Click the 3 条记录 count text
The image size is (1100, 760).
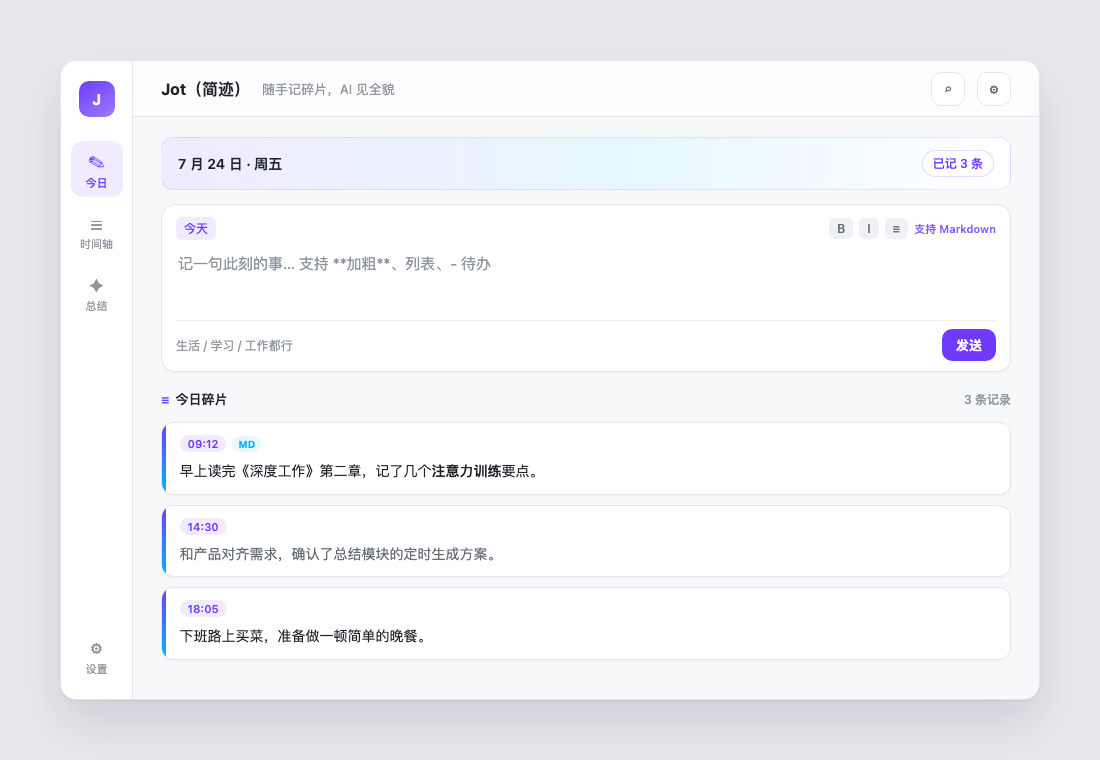[x=987, y=399]
